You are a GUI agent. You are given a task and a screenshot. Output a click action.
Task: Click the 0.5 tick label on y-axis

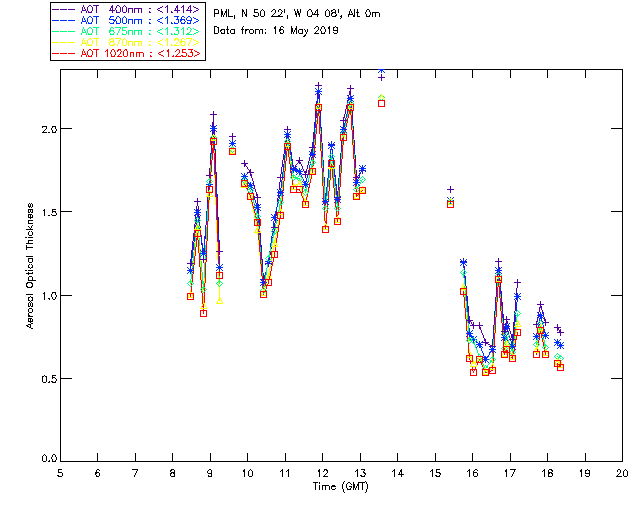click(45, 378)
